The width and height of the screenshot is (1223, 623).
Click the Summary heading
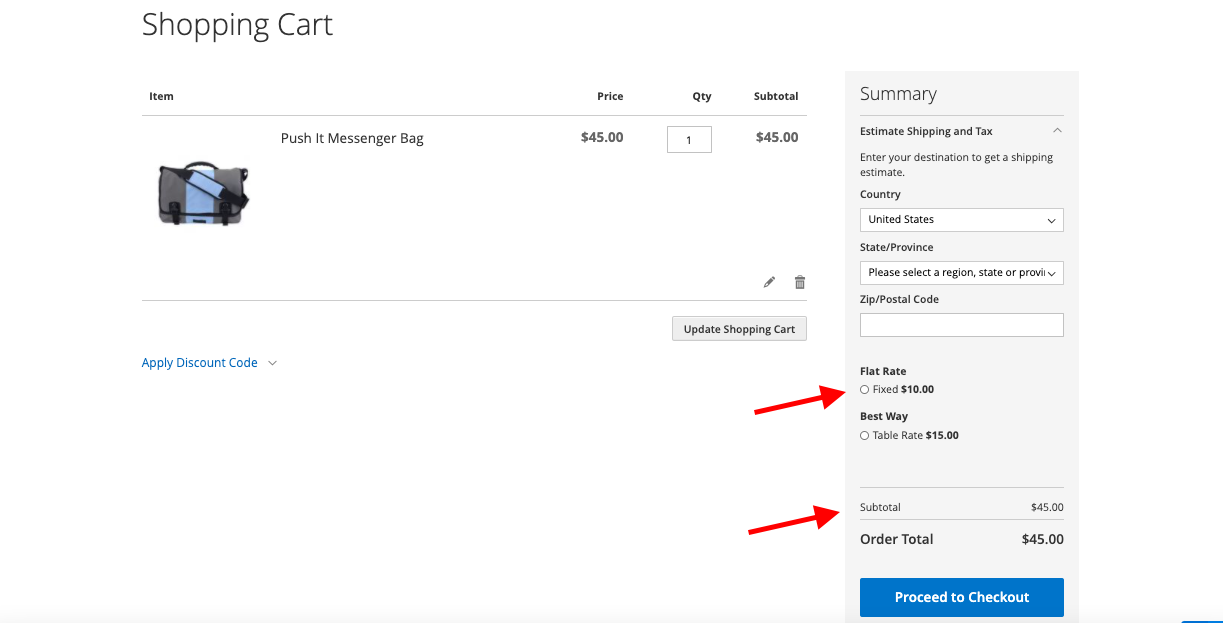coord(898,94)
